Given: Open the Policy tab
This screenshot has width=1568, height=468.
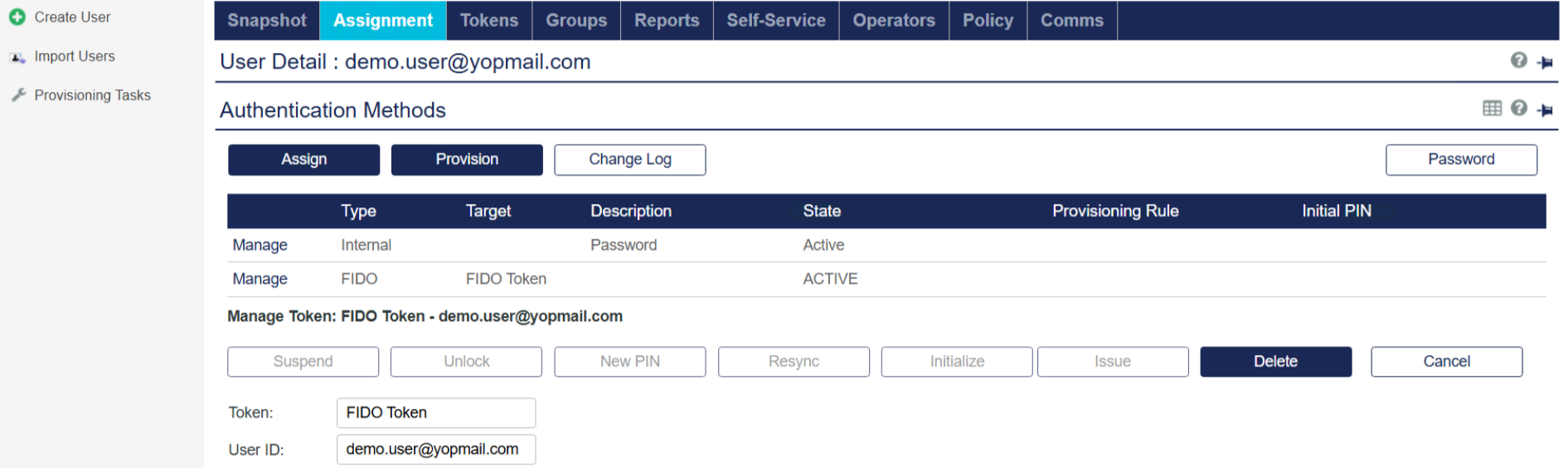Looking at the screenshot, I should pyautogui.click(x=987, y=21).
